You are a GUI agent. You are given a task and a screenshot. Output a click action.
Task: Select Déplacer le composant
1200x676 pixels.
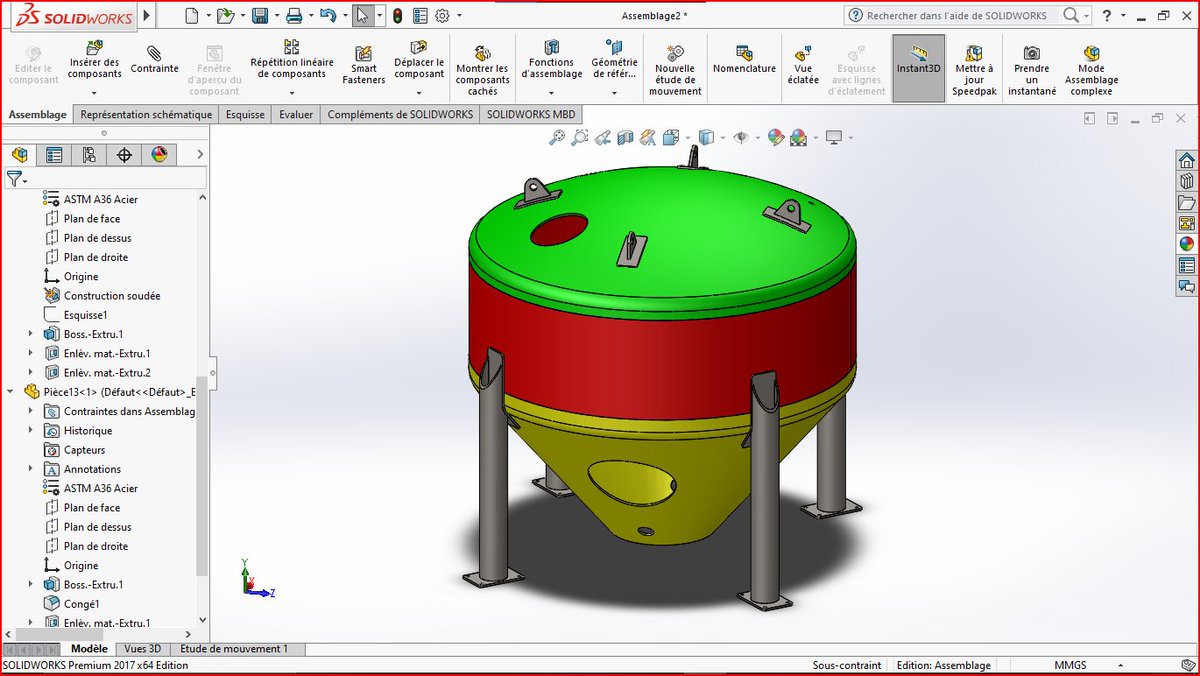coord(419,61)
